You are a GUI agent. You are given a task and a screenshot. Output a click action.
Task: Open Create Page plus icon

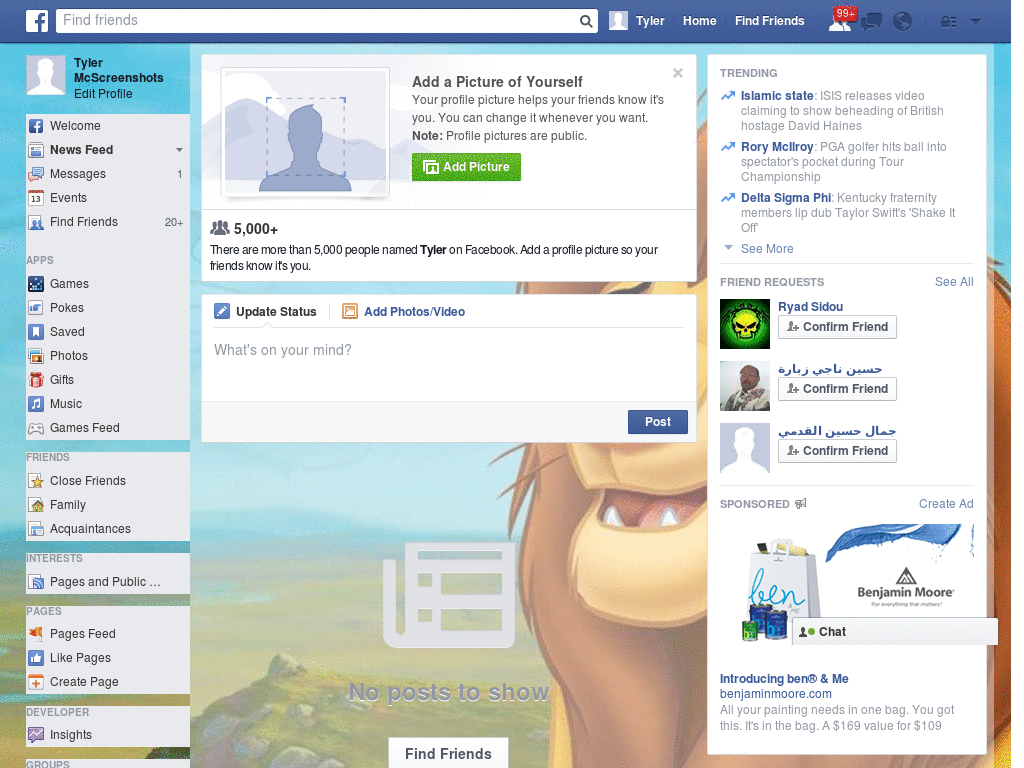pos(36,682)
